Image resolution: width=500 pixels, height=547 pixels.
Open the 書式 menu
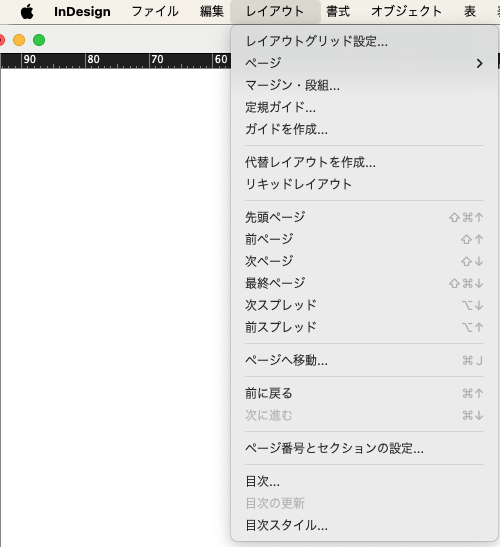pos(338,12)
